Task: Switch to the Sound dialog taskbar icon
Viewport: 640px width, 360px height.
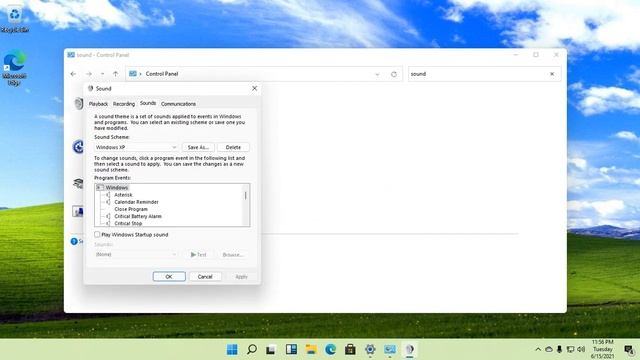Action: tap(409, 349)
